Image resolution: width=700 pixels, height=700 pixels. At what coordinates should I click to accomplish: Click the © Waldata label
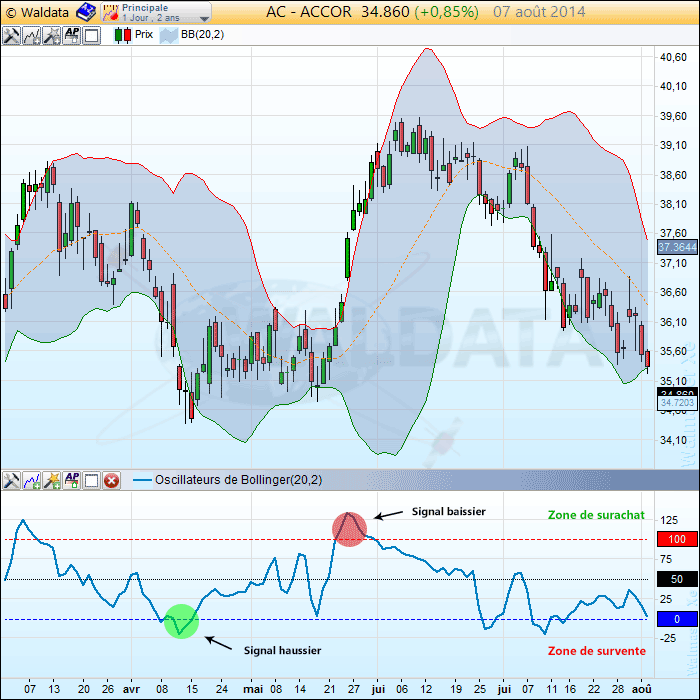[x=38, y=12]
